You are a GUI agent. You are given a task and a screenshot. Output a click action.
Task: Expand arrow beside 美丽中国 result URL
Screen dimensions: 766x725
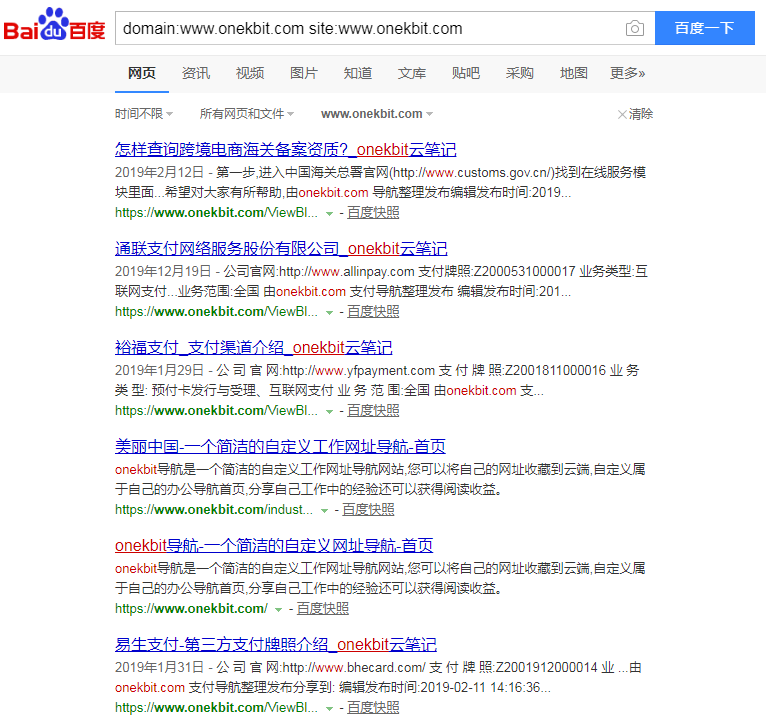324,511
